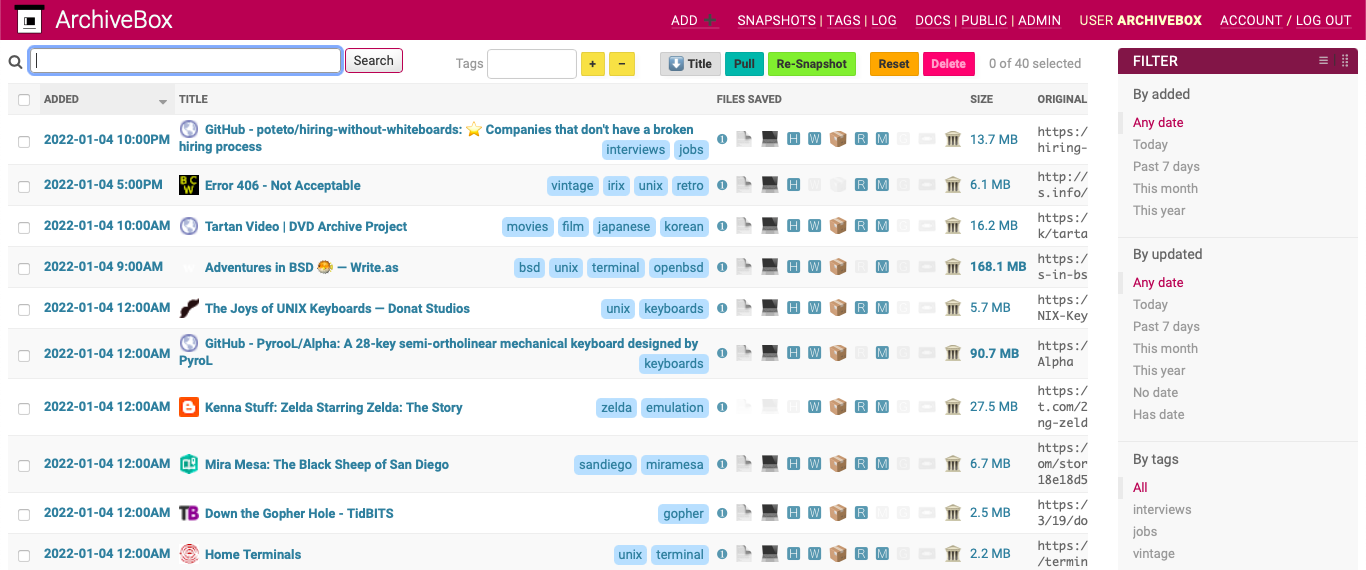Open the SNAPSHOTS menu item
The image size is (1366, 570).
tap(776, 21)
